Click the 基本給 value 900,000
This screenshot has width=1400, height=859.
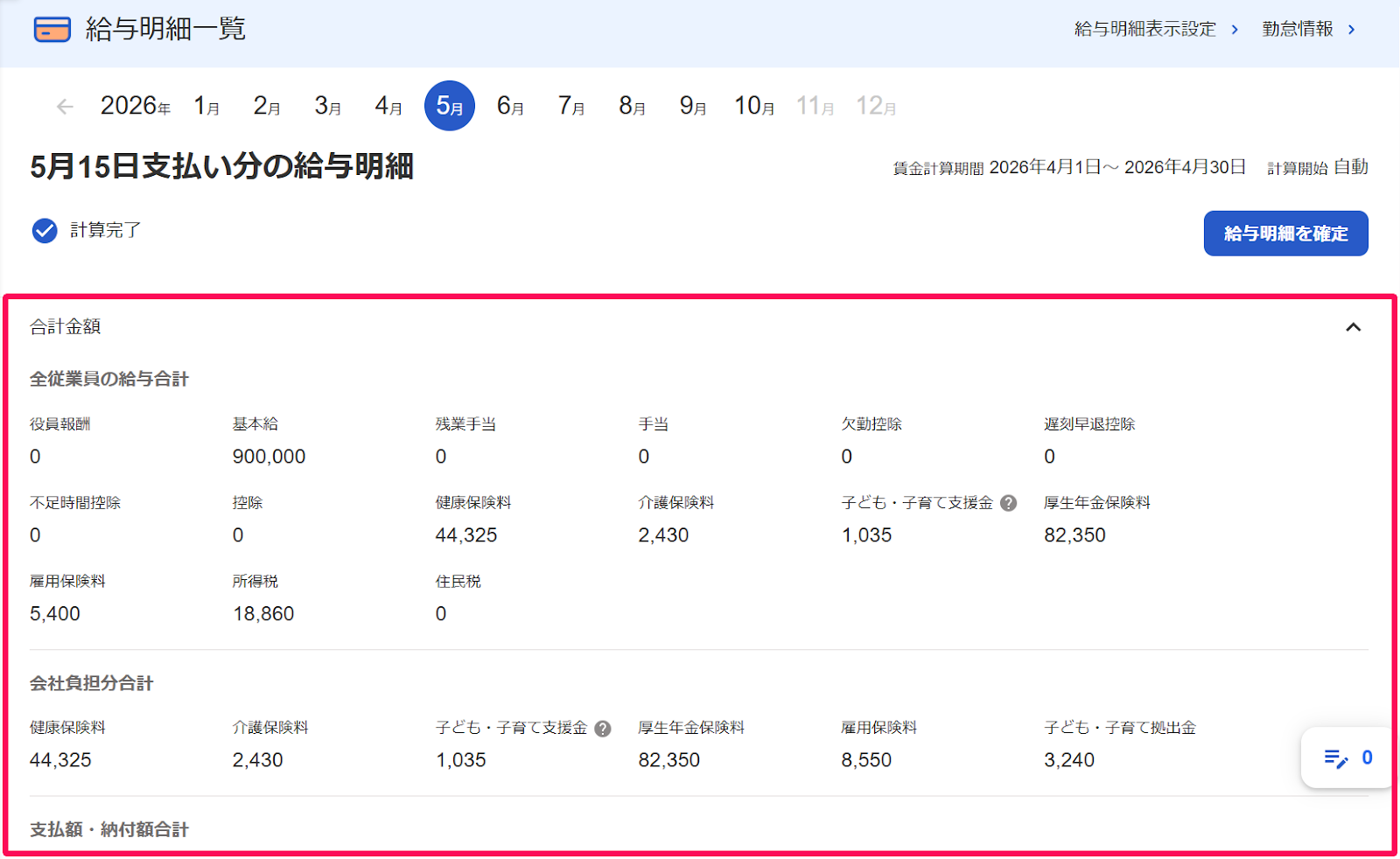(269, 457)
